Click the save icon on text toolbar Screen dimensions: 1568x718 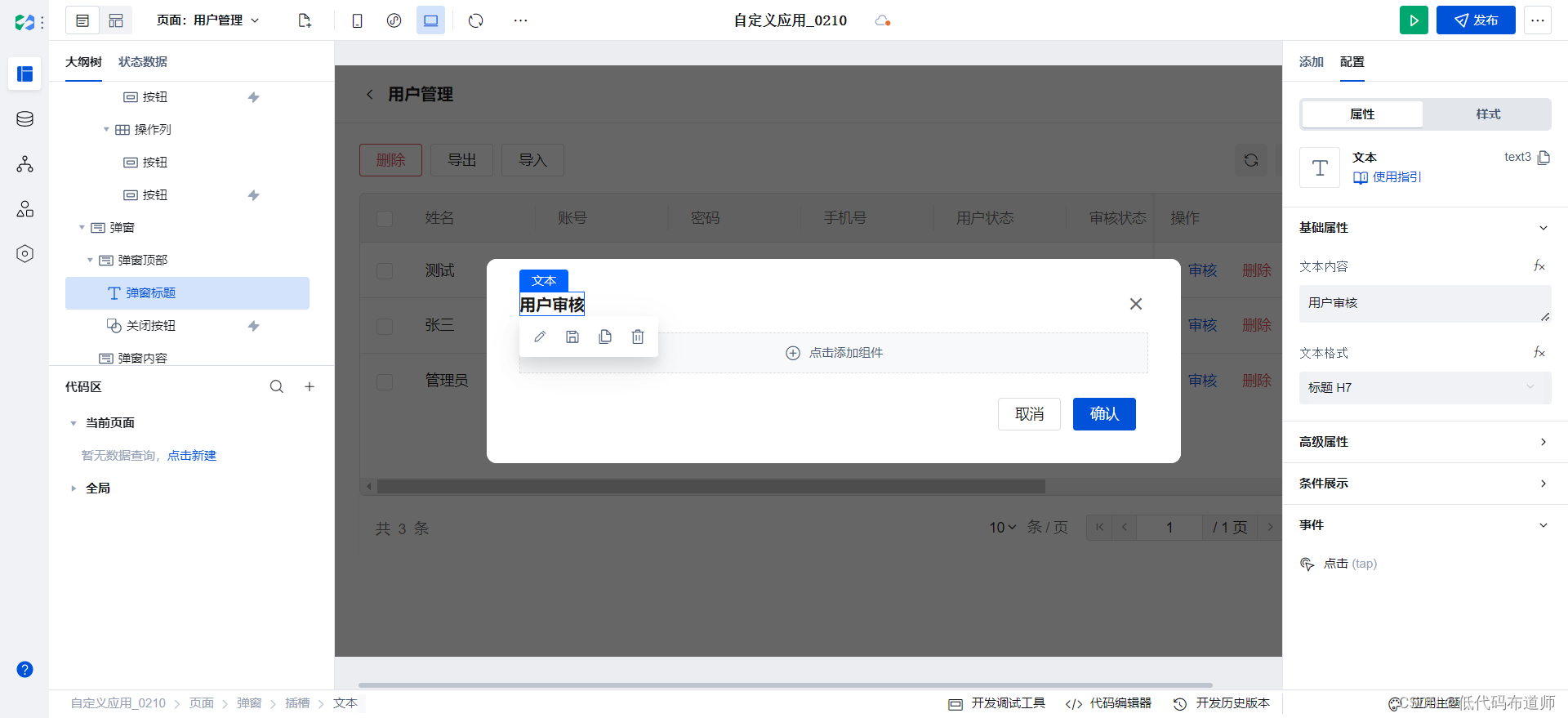point(572,337)
